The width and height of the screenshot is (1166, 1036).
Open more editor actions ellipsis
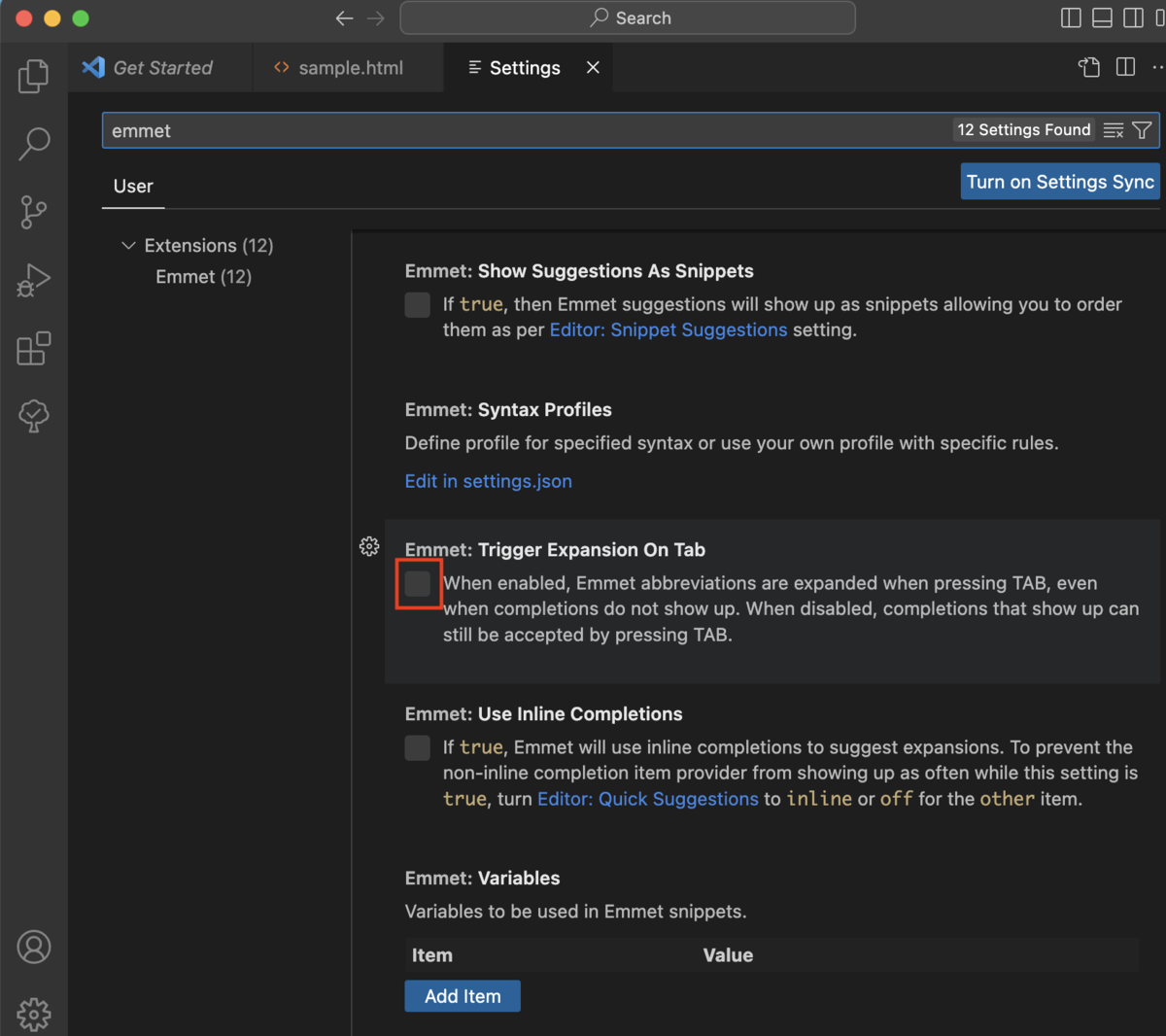point(1157,67)
